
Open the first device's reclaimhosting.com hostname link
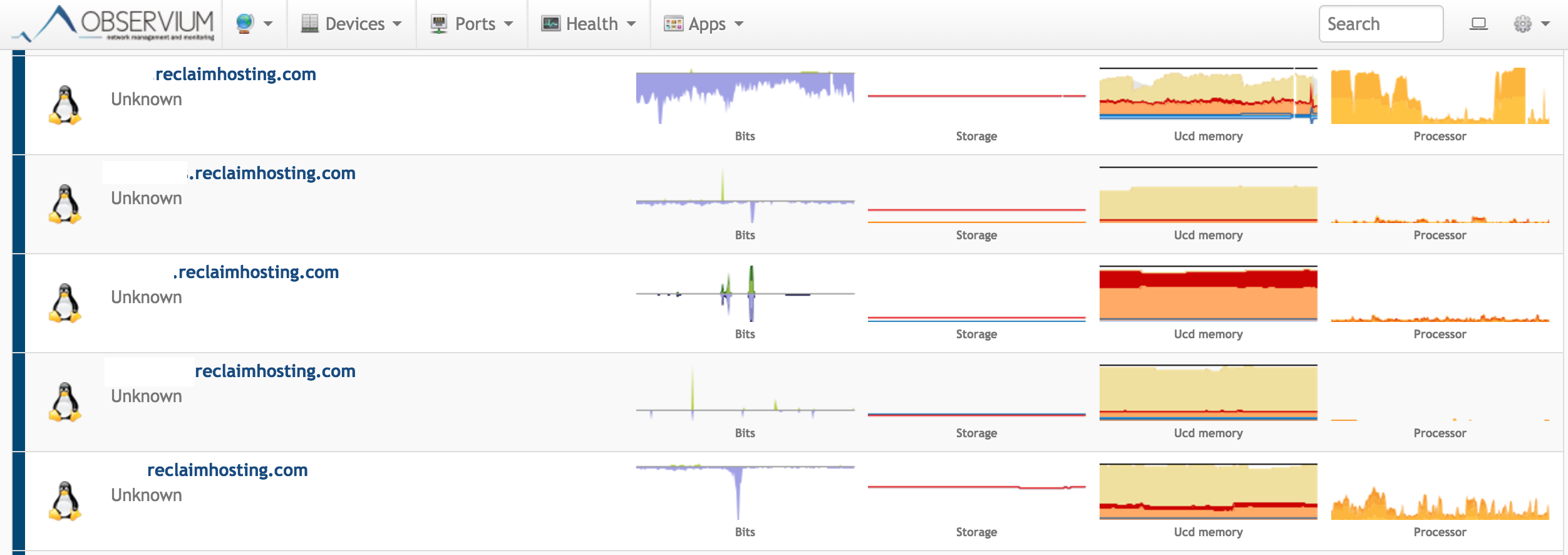point(235,74)
